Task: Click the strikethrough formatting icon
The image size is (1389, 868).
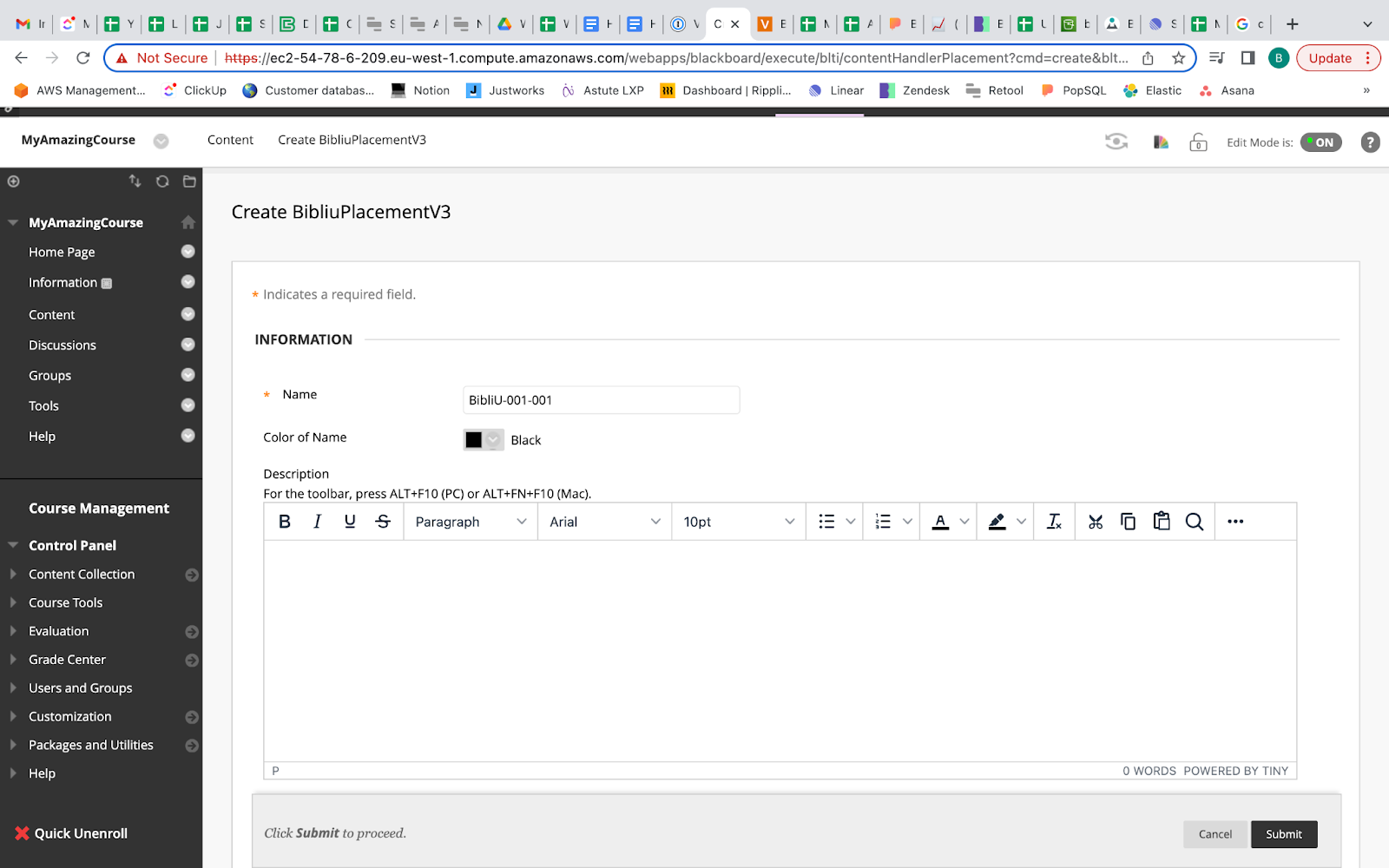Action: click(383, 522)
